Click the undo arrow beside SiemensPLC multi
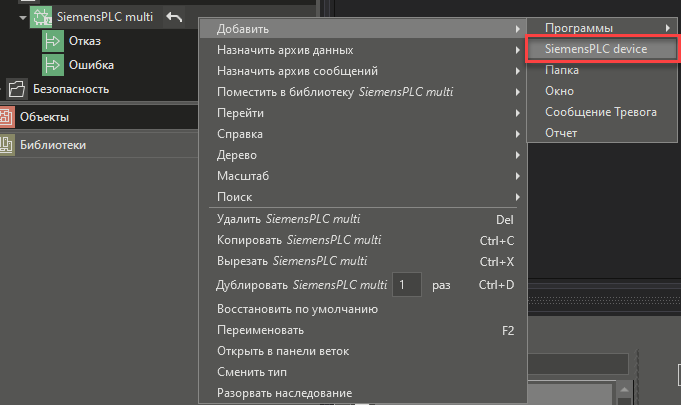The width and height of the screenshot is (681, 405). tap(174, 17)
